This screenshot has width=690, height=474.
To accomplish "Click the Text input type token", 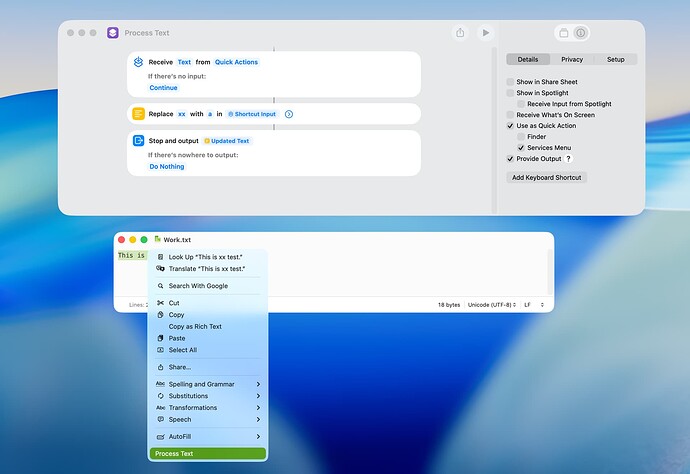I will [184, 62].
